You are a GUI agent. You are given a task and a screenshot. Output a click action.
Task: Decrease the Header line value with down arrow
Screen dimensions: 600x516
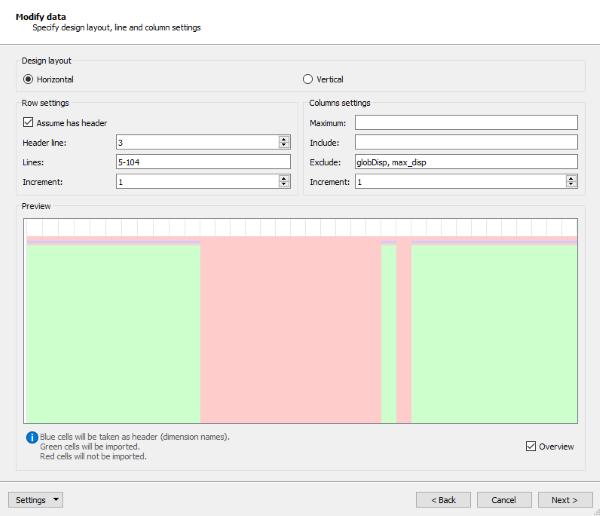(x=284, y=145)
